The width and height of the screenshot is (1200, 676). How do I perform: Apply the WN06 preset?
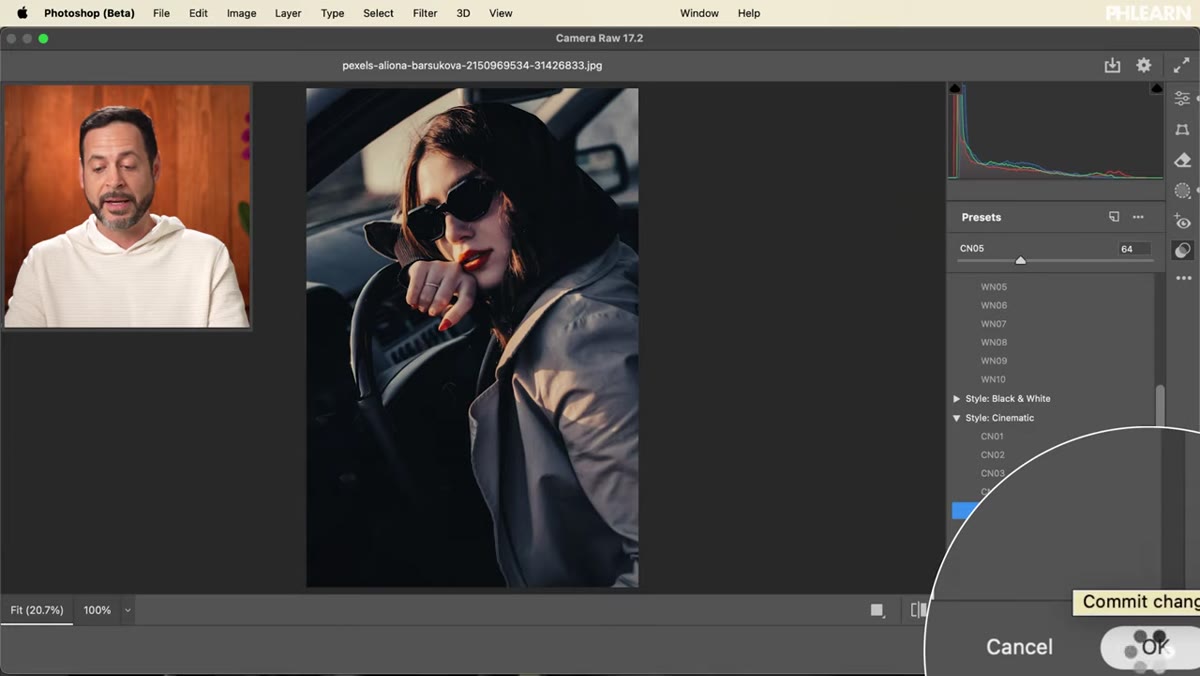click(993, 305)
